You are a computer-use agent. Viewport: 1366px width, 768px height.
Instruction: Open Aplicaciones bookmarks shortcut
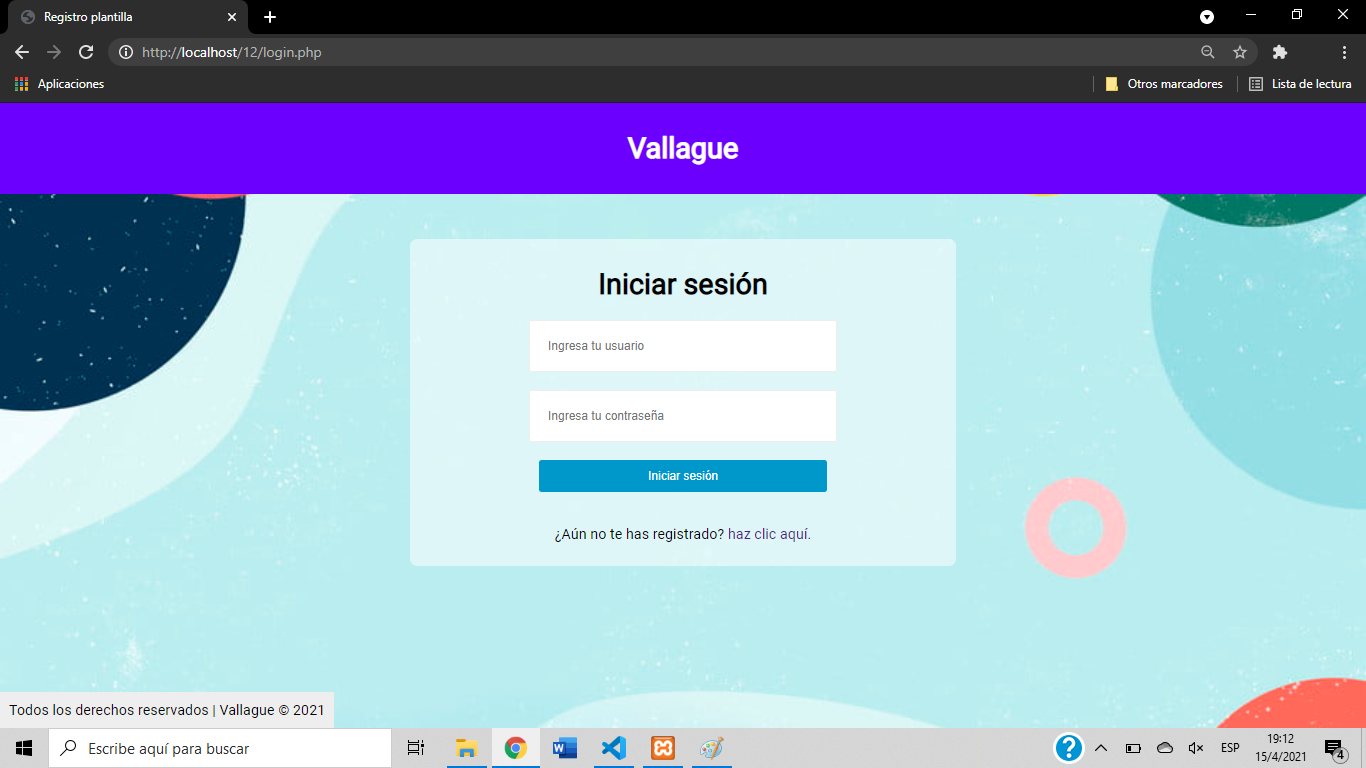(60, 84)
